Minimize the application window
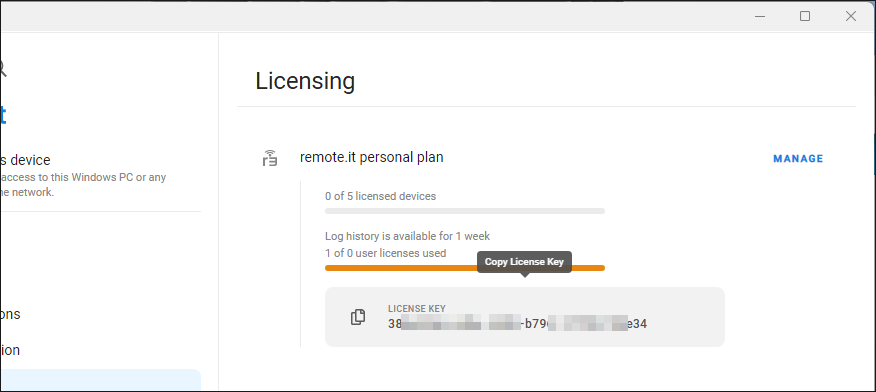Image resolution: width=876 pixels, height=392 pixels. 760,16
